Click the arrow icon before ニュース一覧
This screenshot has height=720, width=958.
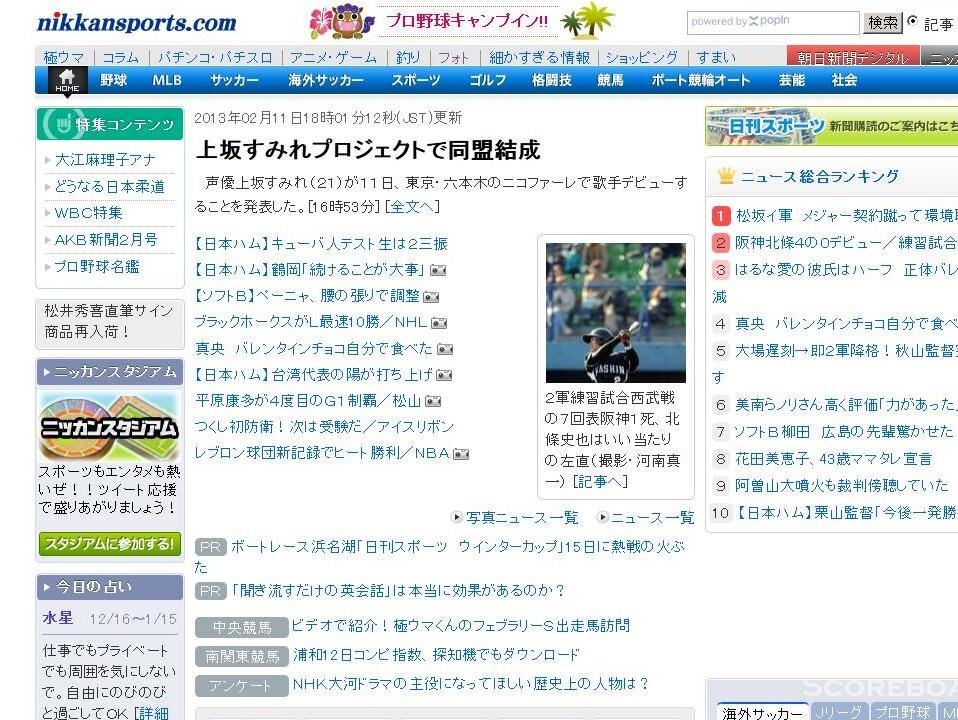click(602, 517)
